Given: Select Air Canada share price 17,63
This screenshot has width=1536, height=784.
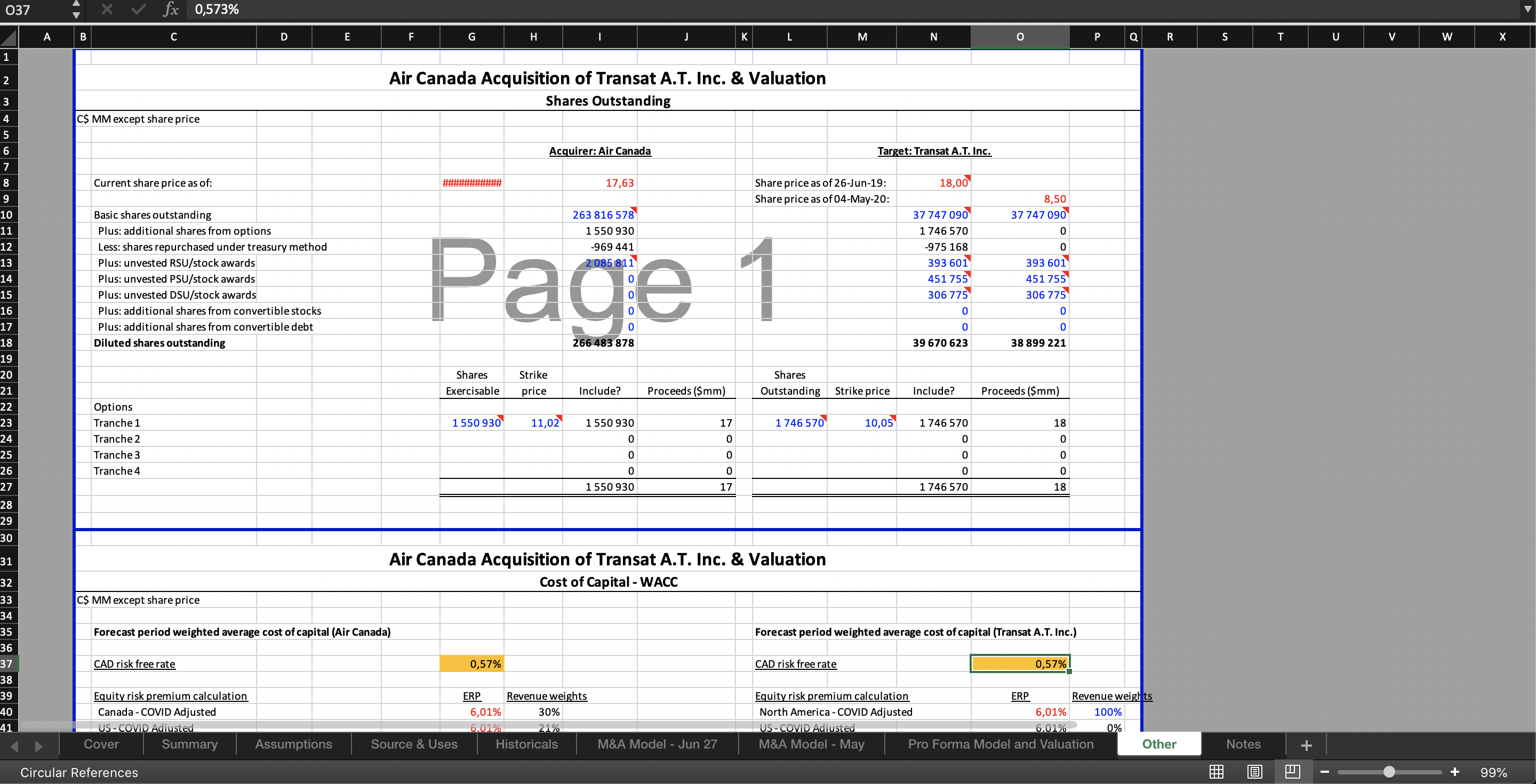Looking at the screenshot, I should 600,183.
